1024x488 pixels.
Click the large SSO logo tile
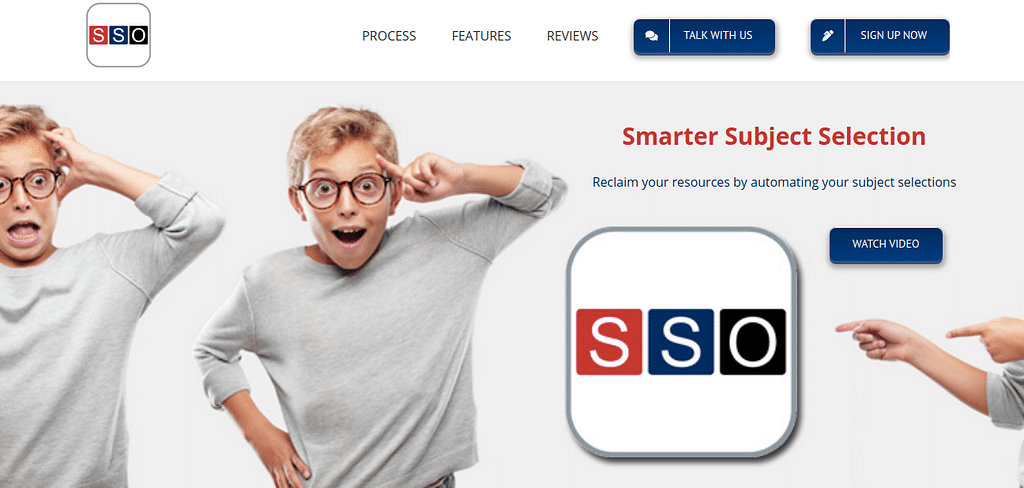click(x=682, y=342)
